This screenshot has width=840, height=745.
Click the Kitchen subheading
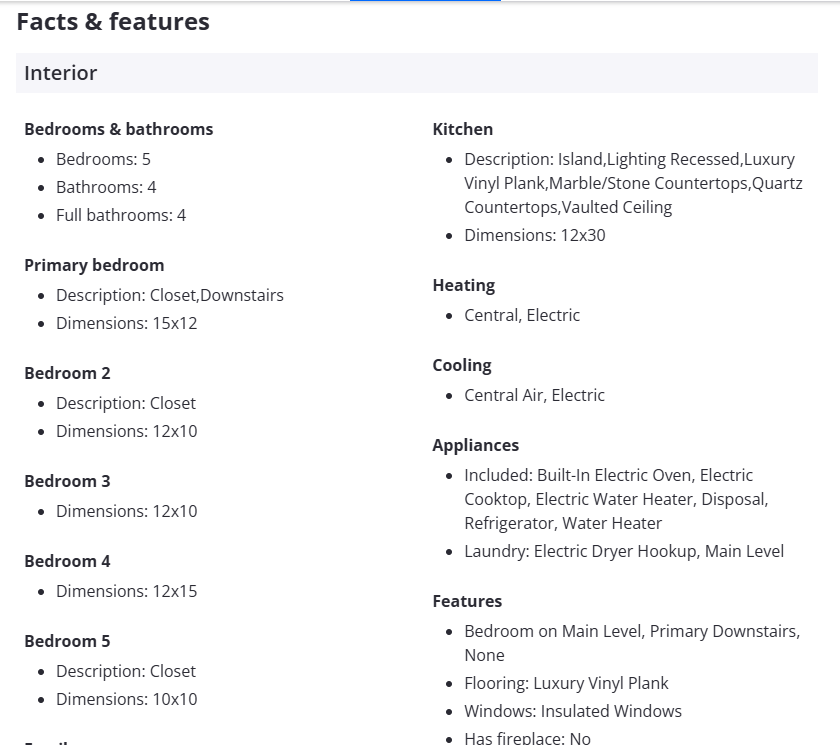462,129
